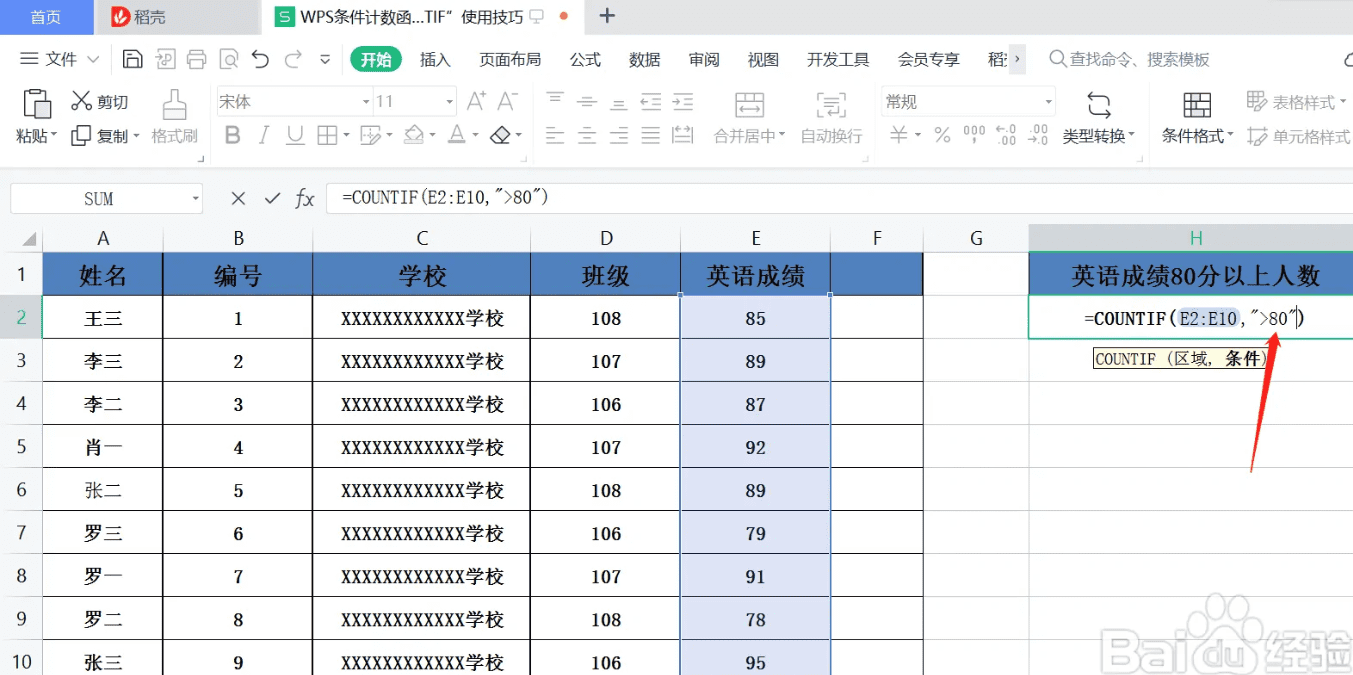Apply percentage number format
The height and width of the screenshot is (675, 1353).
(x=944, y=135)
